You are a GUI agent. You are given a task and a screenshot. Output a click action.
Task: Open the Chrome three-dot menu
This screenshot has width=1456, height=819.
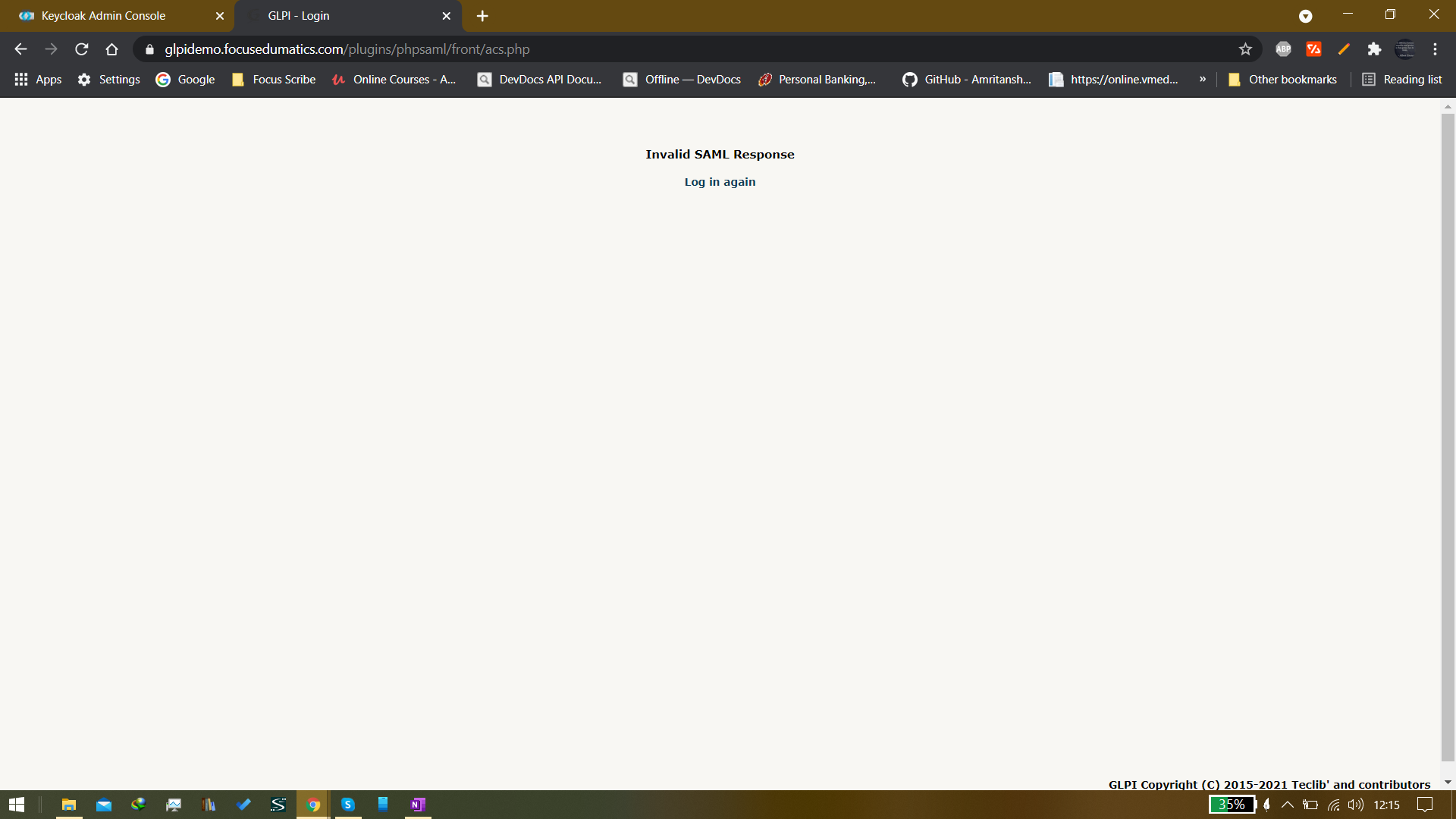(x=1436, y=49)
